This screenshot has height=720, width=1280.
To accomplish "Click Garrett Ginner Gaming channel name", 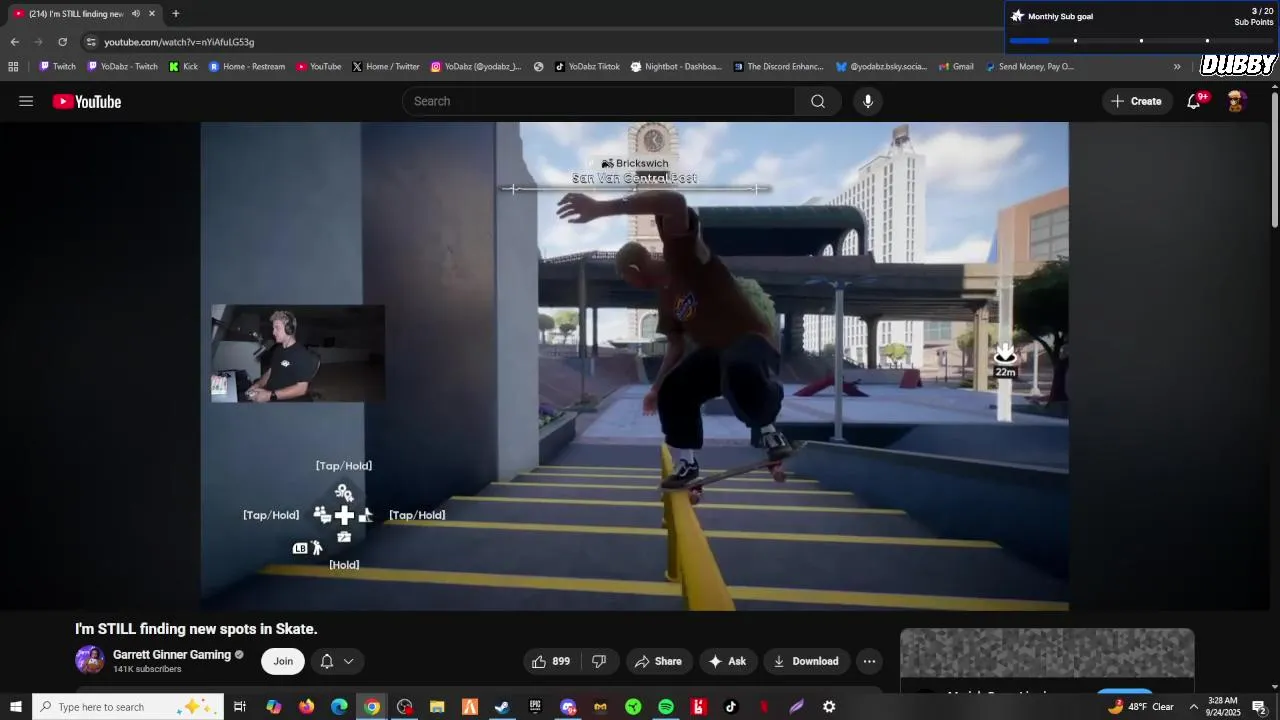I will tap(172, 655).
